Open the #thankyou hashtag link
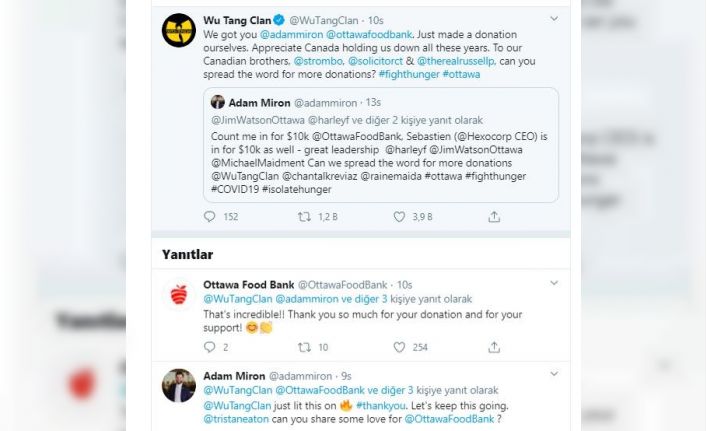The height and width of the screenshot is (431, 706). (380, 406)
